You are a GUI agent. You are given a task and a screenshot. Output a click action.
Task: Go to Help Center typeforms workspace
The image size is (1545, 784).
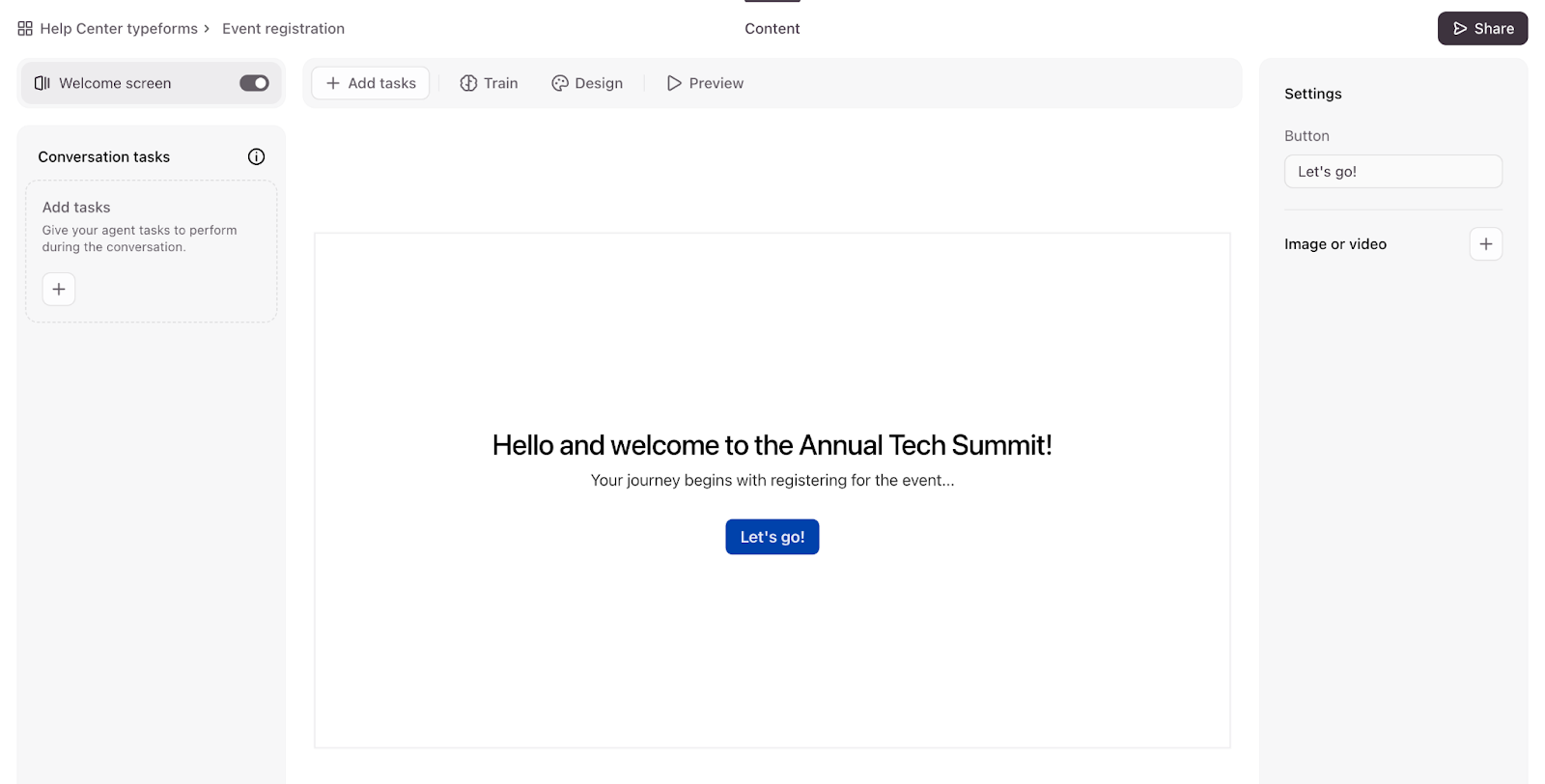[119, 29]
